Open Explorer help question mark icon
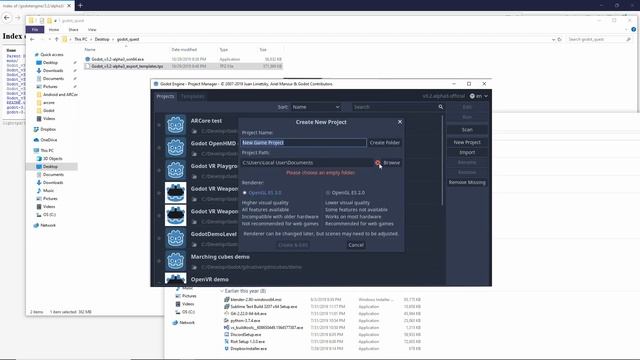The width and height of the screenshot is (640, 360). click(633, 29)
